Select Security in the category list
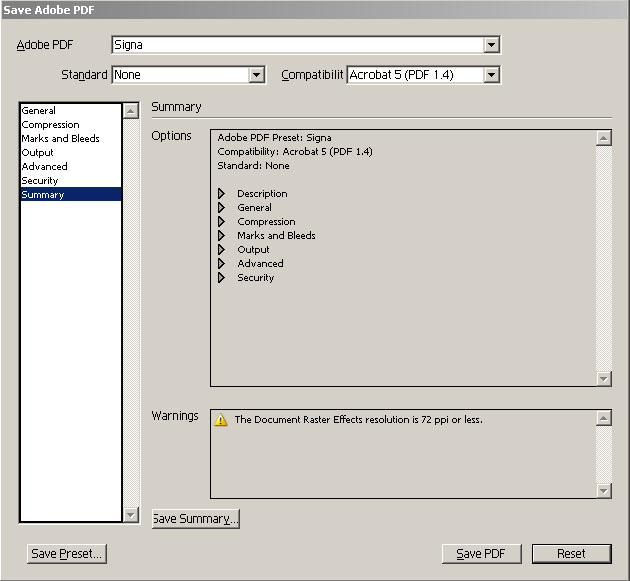630x581 pixels. tap(71, 180)
